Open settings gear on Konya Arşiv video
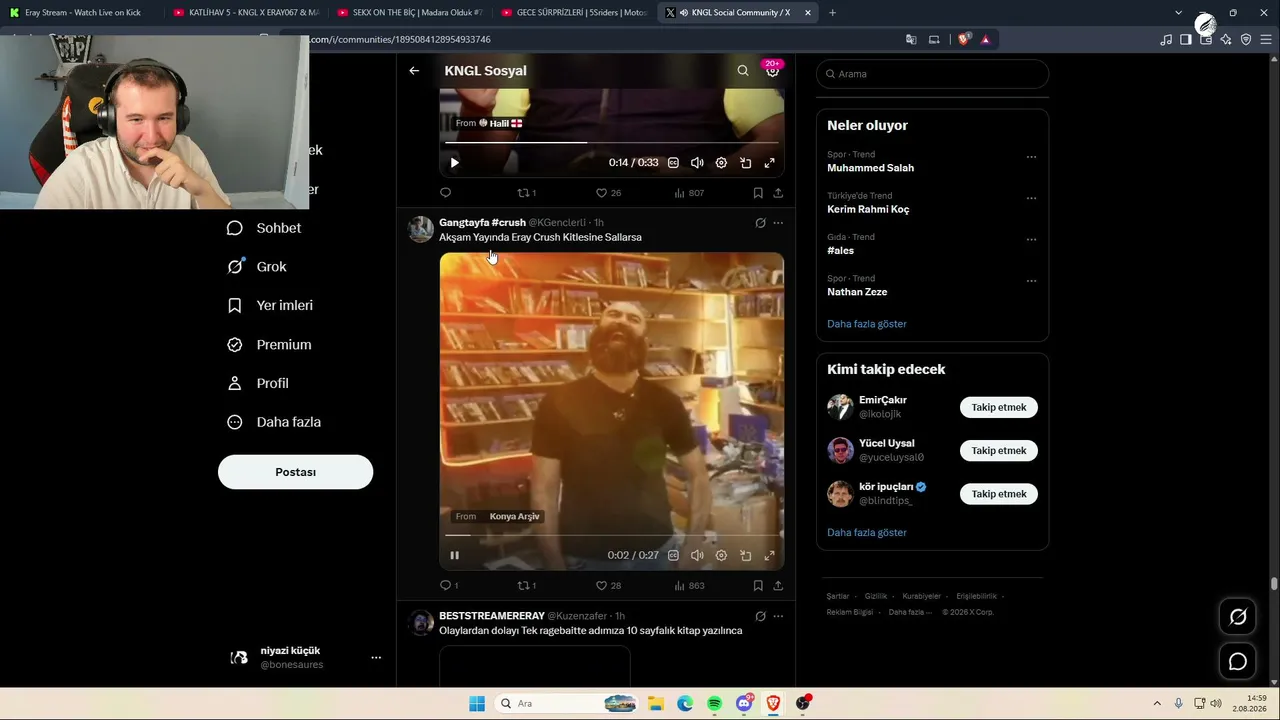This screenshot has width=1280, height=720. (x=721, y=556)
